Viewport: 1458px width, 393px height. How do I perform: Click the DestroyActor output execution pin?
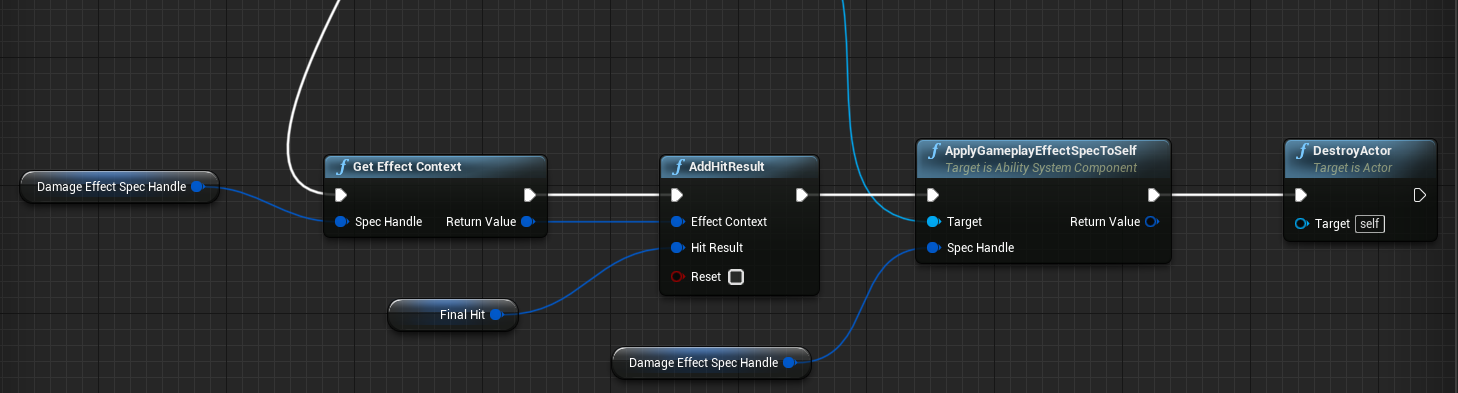pos(1419,195)
